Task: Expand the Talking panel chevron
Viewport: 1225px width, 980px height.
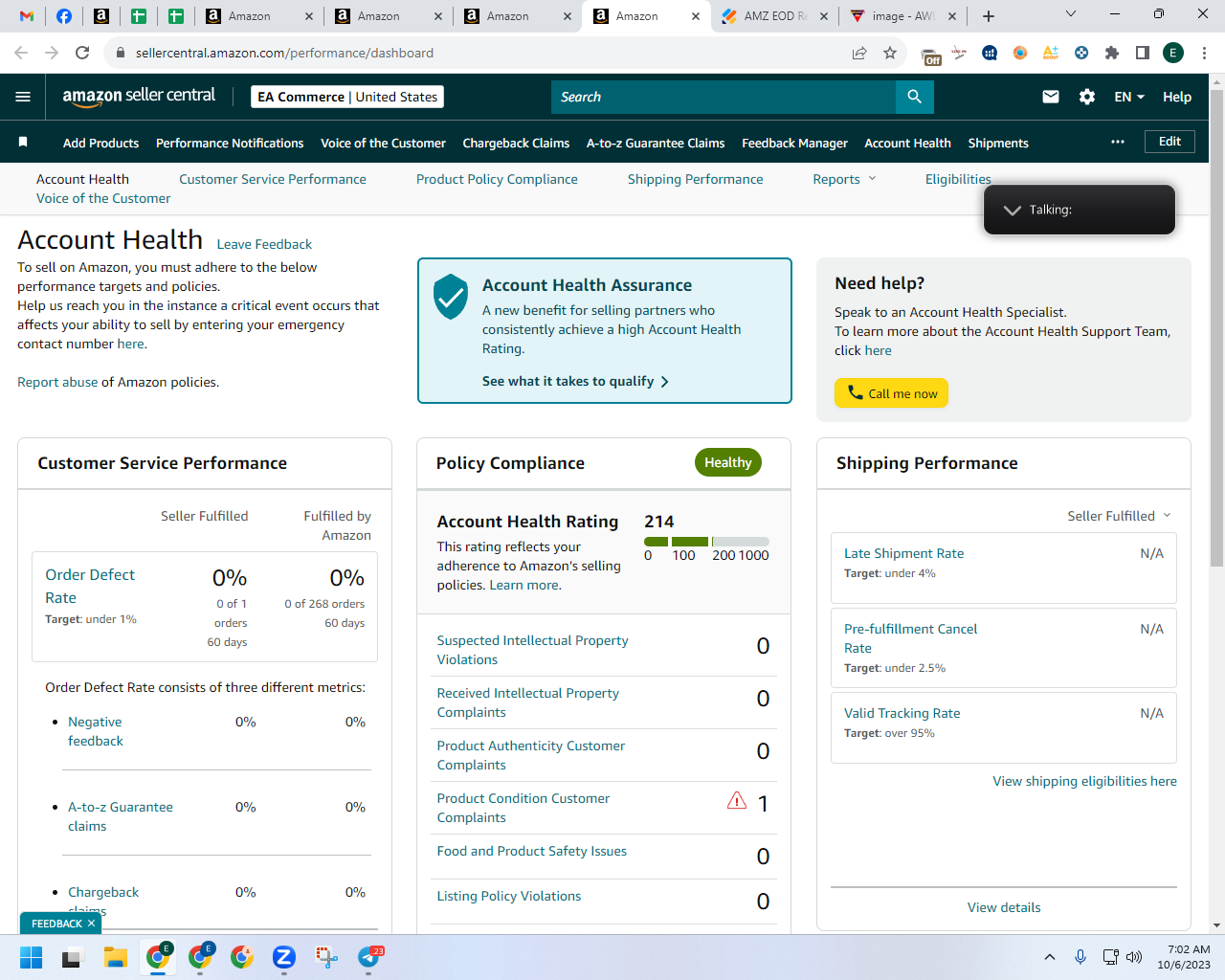Action: pos(1012,210)
